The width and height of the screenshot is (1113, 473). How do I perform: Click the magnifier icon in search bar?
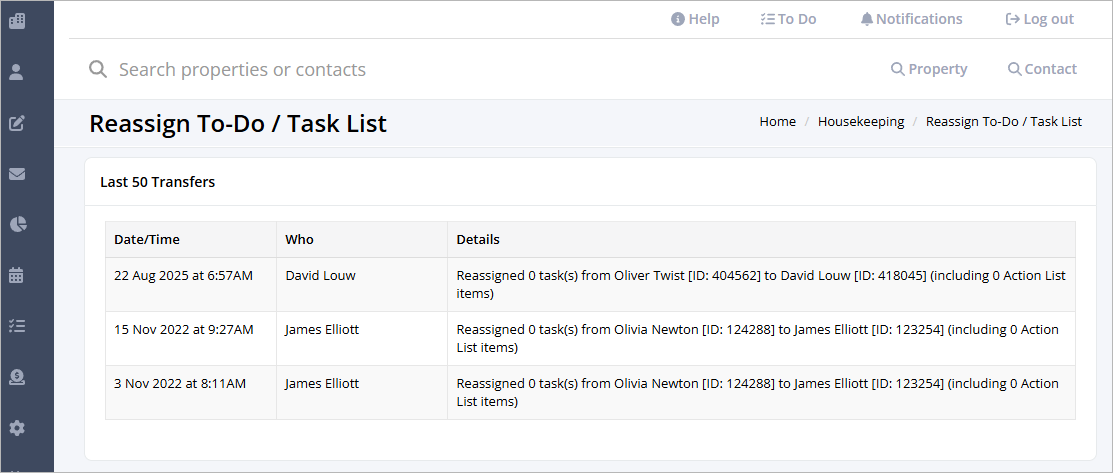pos(98,69)
